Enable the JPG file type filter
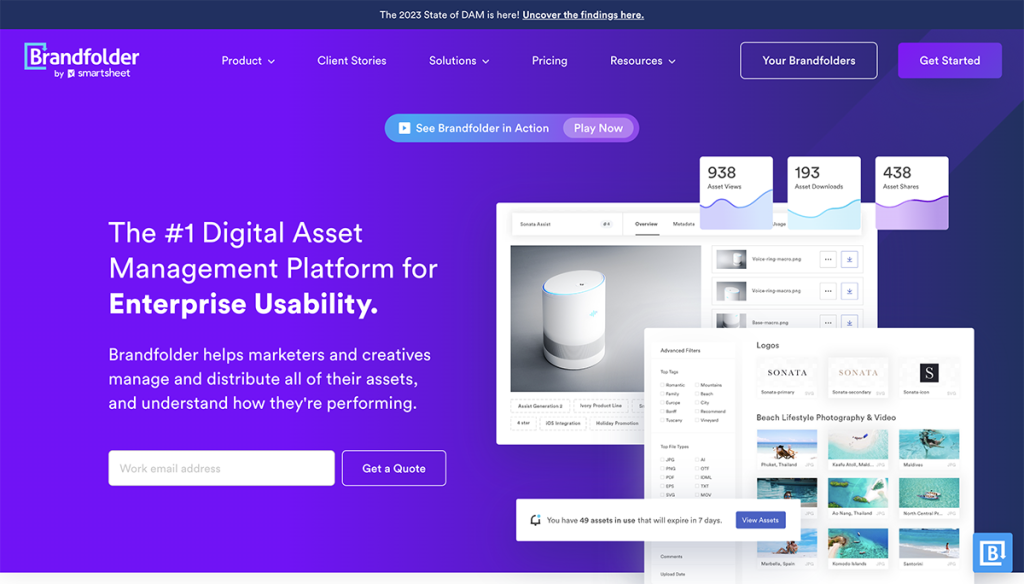 (662, 458)
